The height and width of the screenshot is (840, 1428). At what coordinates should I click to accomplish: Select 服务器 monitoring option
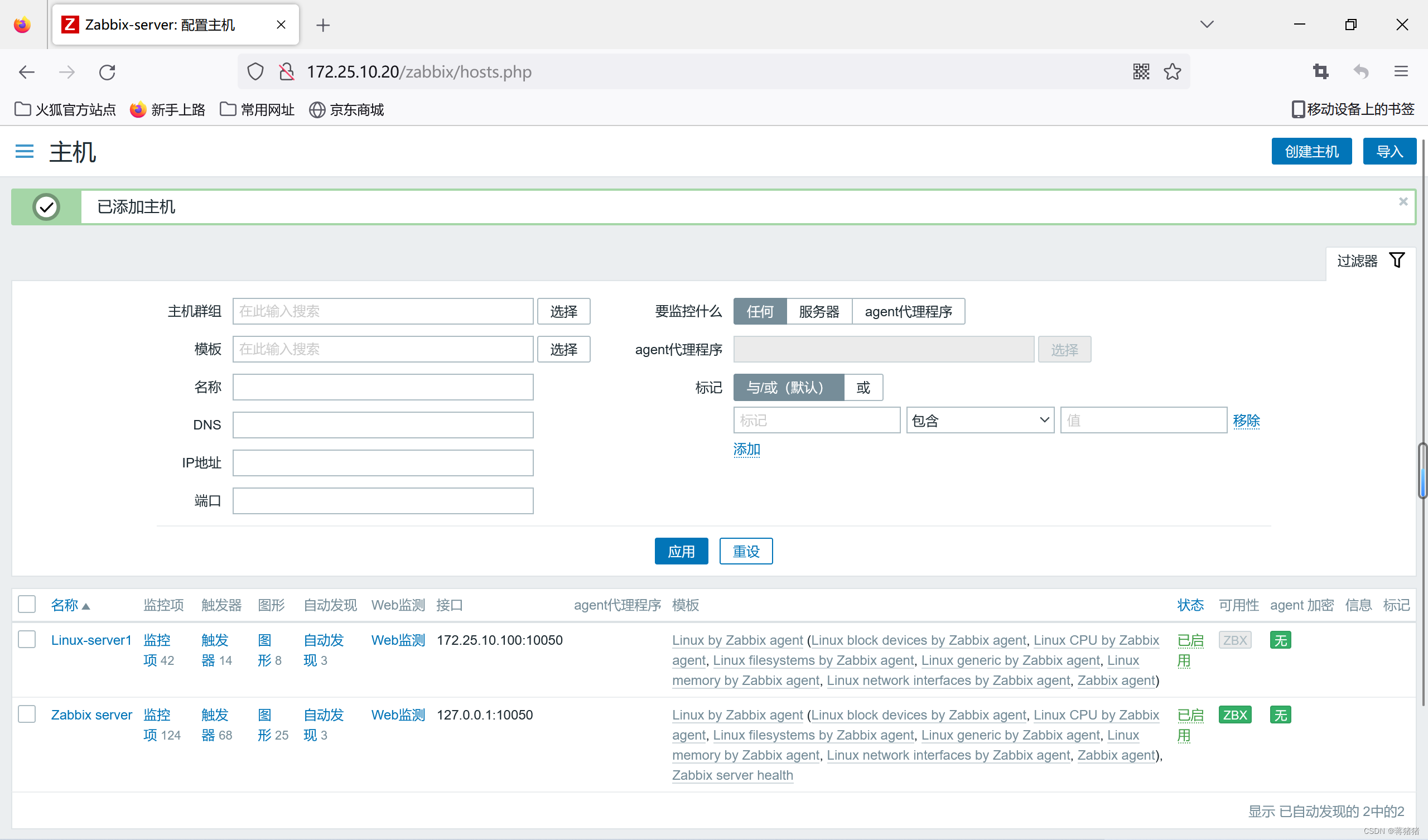pos(819,311)
